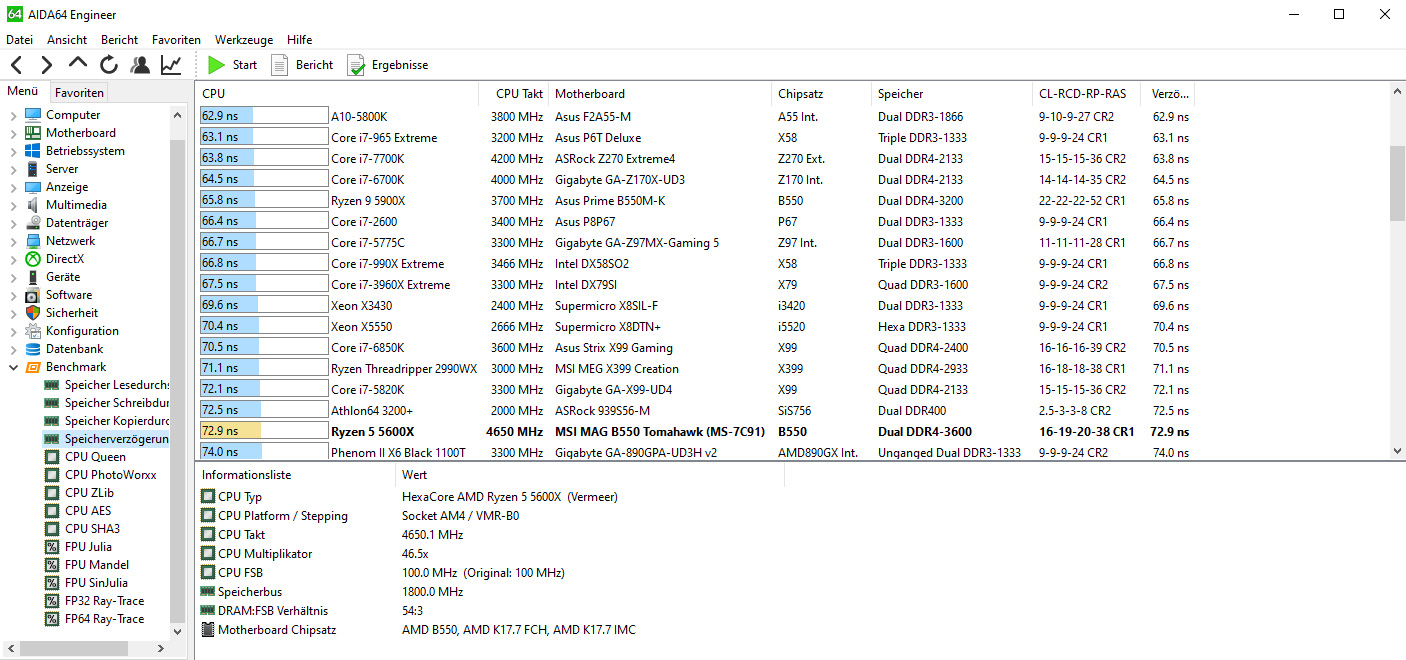Open the Hilfe menu

point(300,40)
